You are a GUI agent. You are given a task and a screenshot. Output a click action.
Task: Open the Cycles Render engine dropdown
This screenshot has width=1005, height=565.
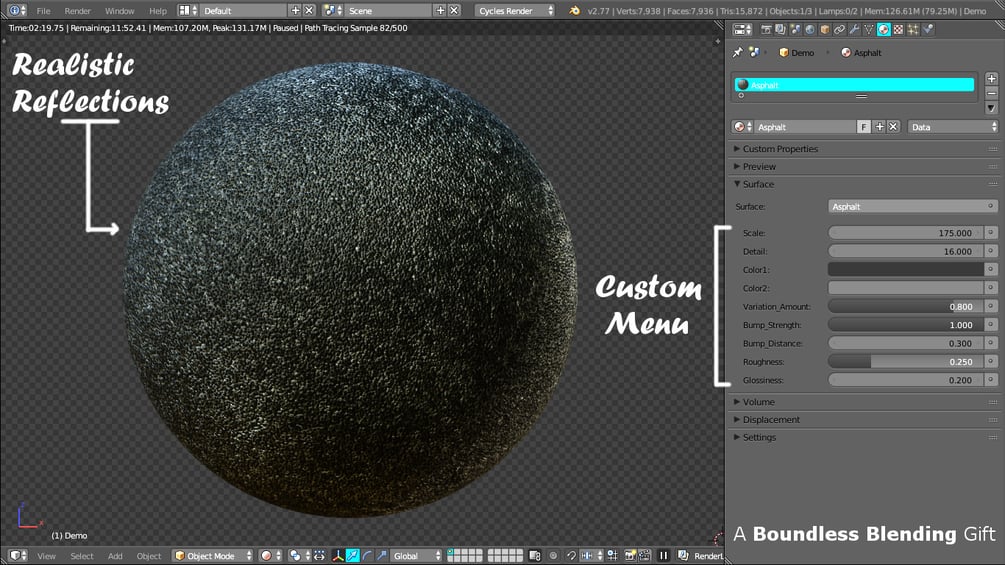(515, 11)
